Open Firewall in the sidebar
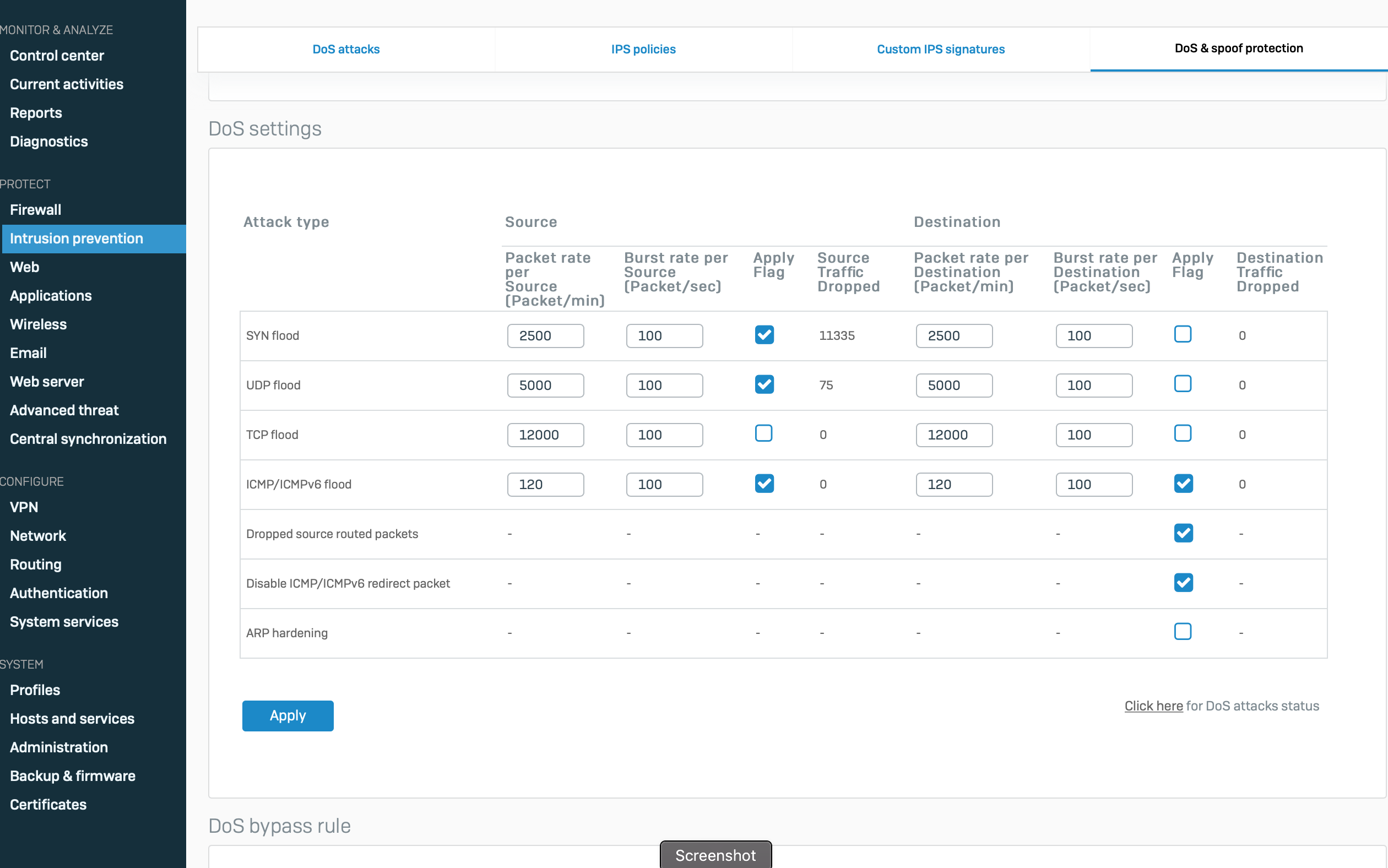 36,209
